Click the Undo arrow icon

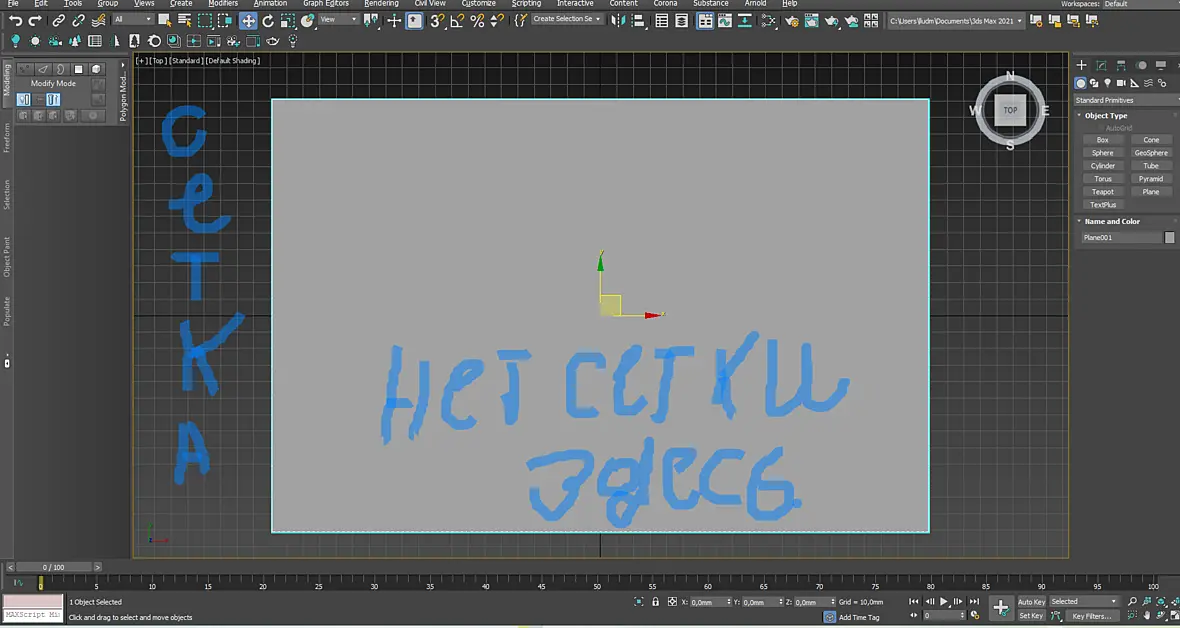pyautogui.click(x=15, y=21)
